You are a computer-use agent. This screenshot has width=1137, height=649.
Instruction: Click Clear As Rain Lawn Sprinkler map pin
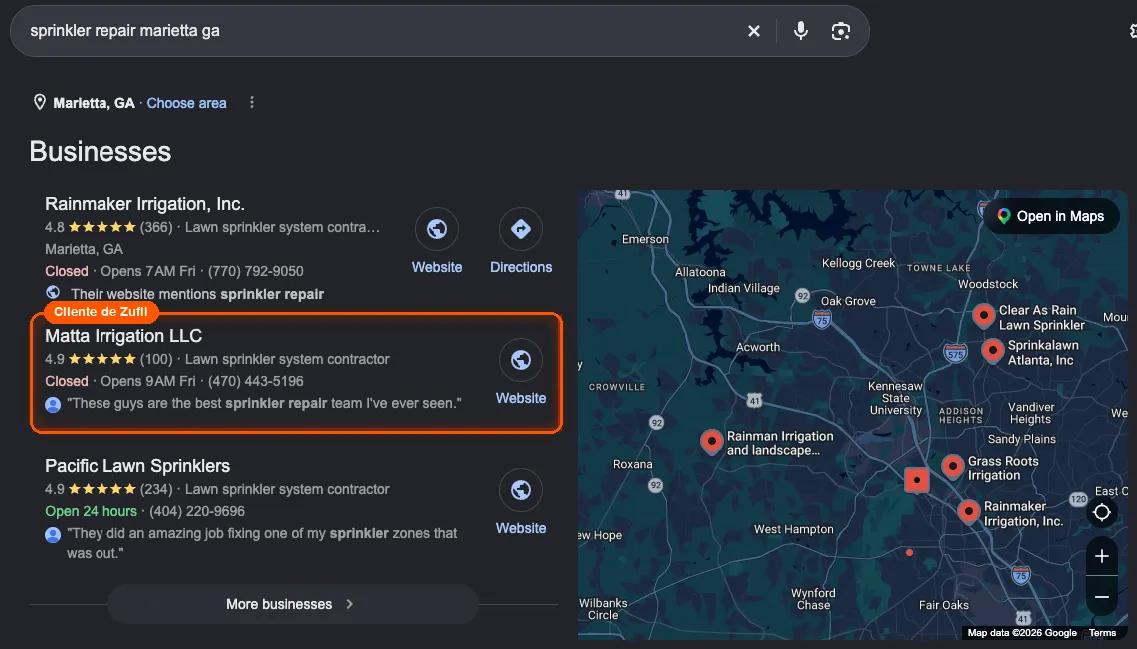click(983, 315)
